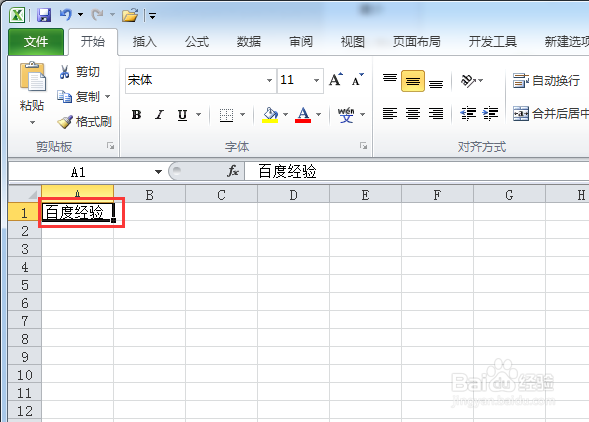Viewport: 589px width, 422px height.
Task: Click the wén phonetic guide icon
Action: (346, 114)
